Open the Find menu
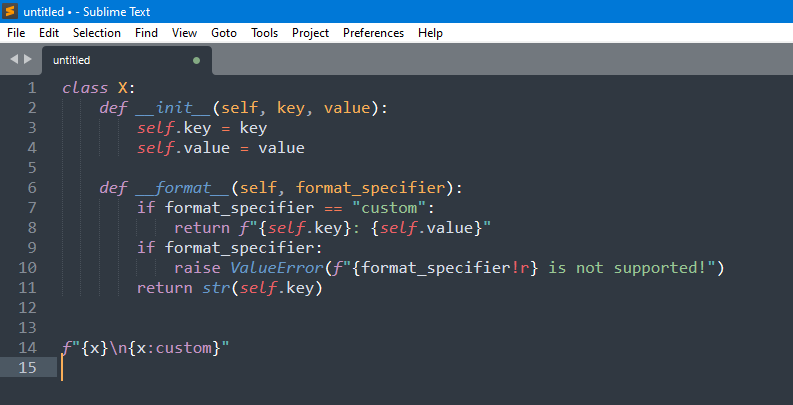 (x=146, y=33)
